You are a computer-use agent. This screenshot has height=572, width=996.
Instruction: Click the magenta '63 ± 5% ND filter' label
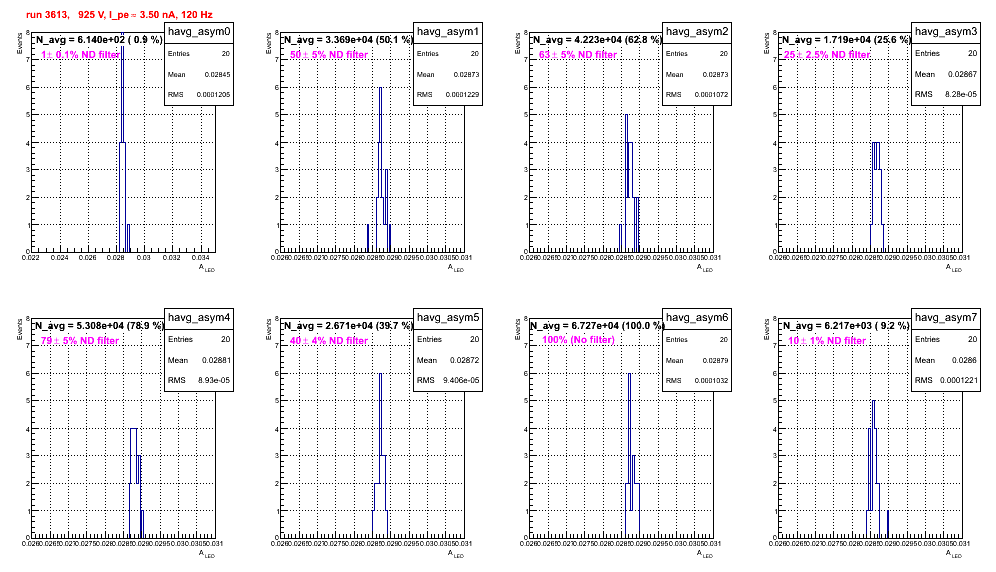point(578,55)
